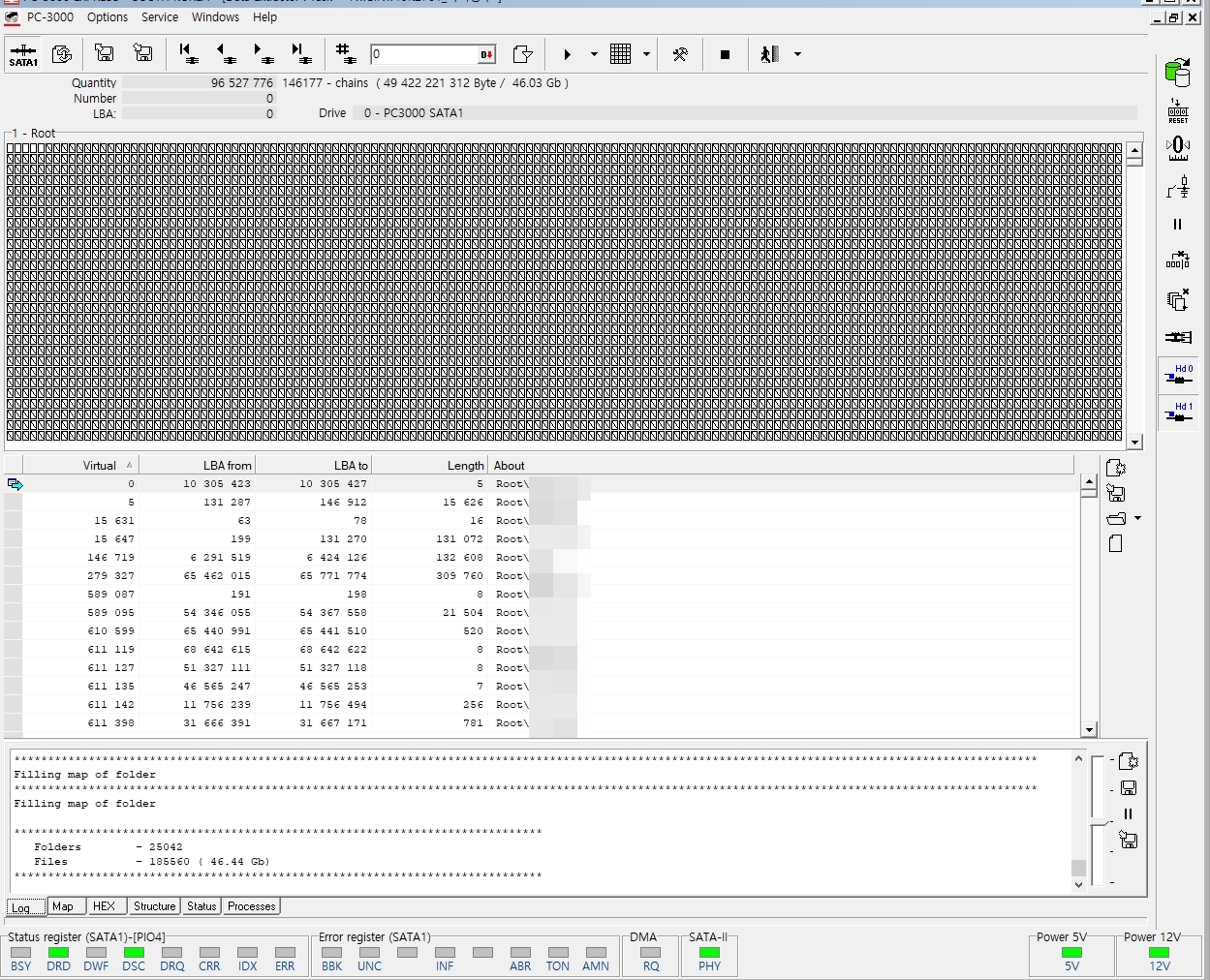
Task: Open the Service menu
Action: pos(160,16)
